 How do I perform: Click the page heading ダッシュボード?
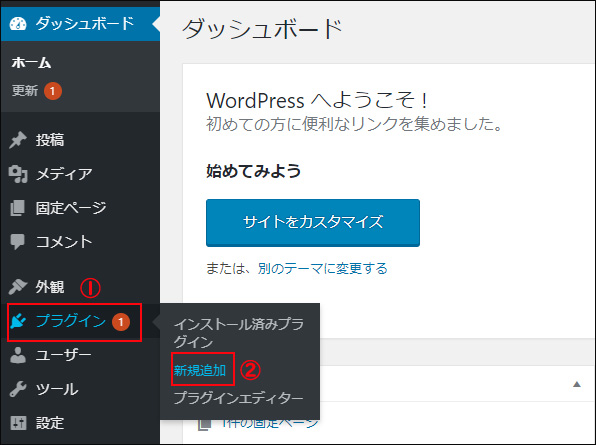(262, 29)
